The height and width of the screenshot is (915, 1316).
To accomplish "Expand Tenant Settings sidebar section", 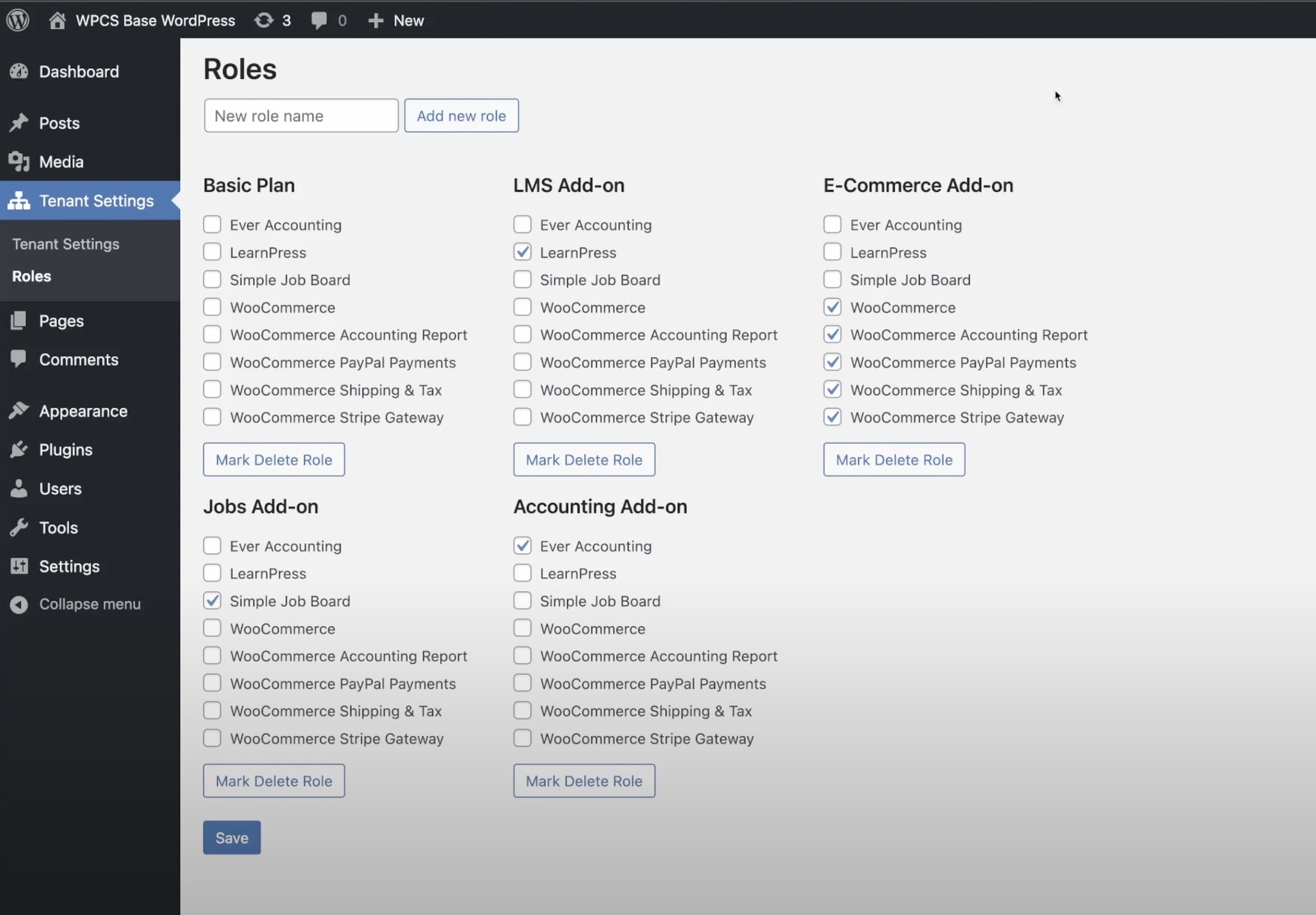I will (96, 200).
